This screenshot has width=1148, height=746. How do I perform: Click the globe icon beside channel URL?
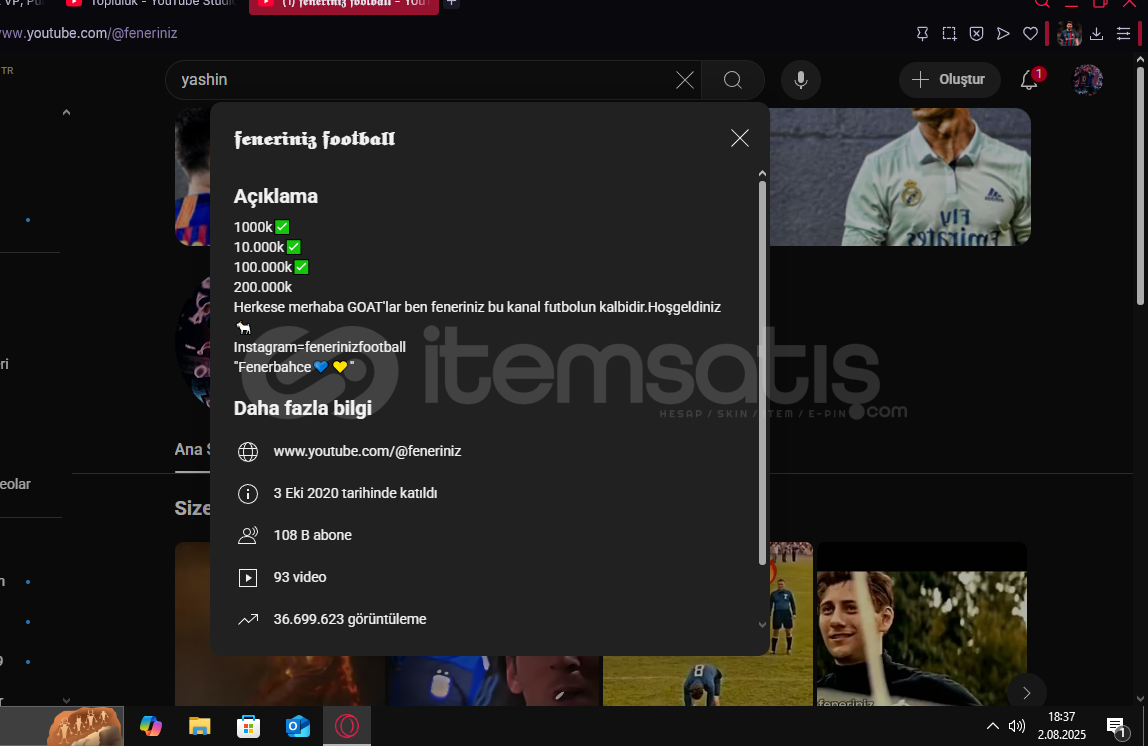pyautogui.click(x=248, y=452)
